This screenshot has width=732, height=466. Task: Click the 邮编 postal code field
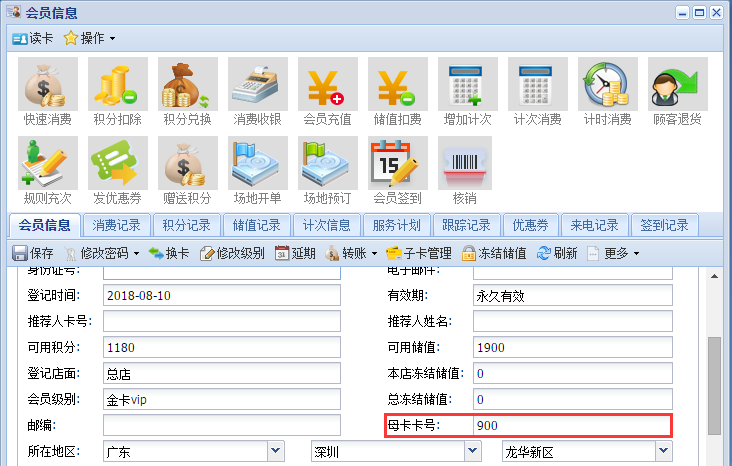click(222, 425)
